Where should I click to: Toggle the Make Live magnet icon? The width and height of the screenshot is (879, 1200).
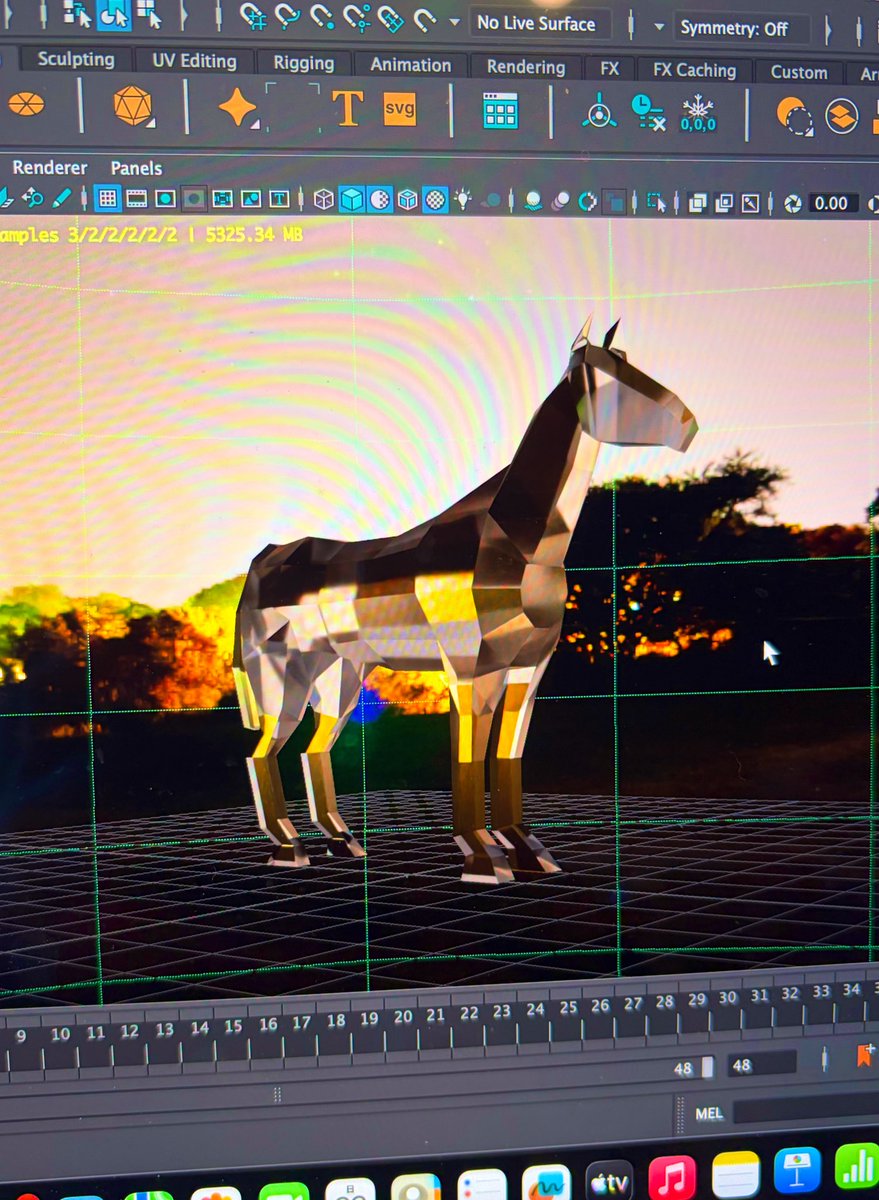tap(425, 20)
